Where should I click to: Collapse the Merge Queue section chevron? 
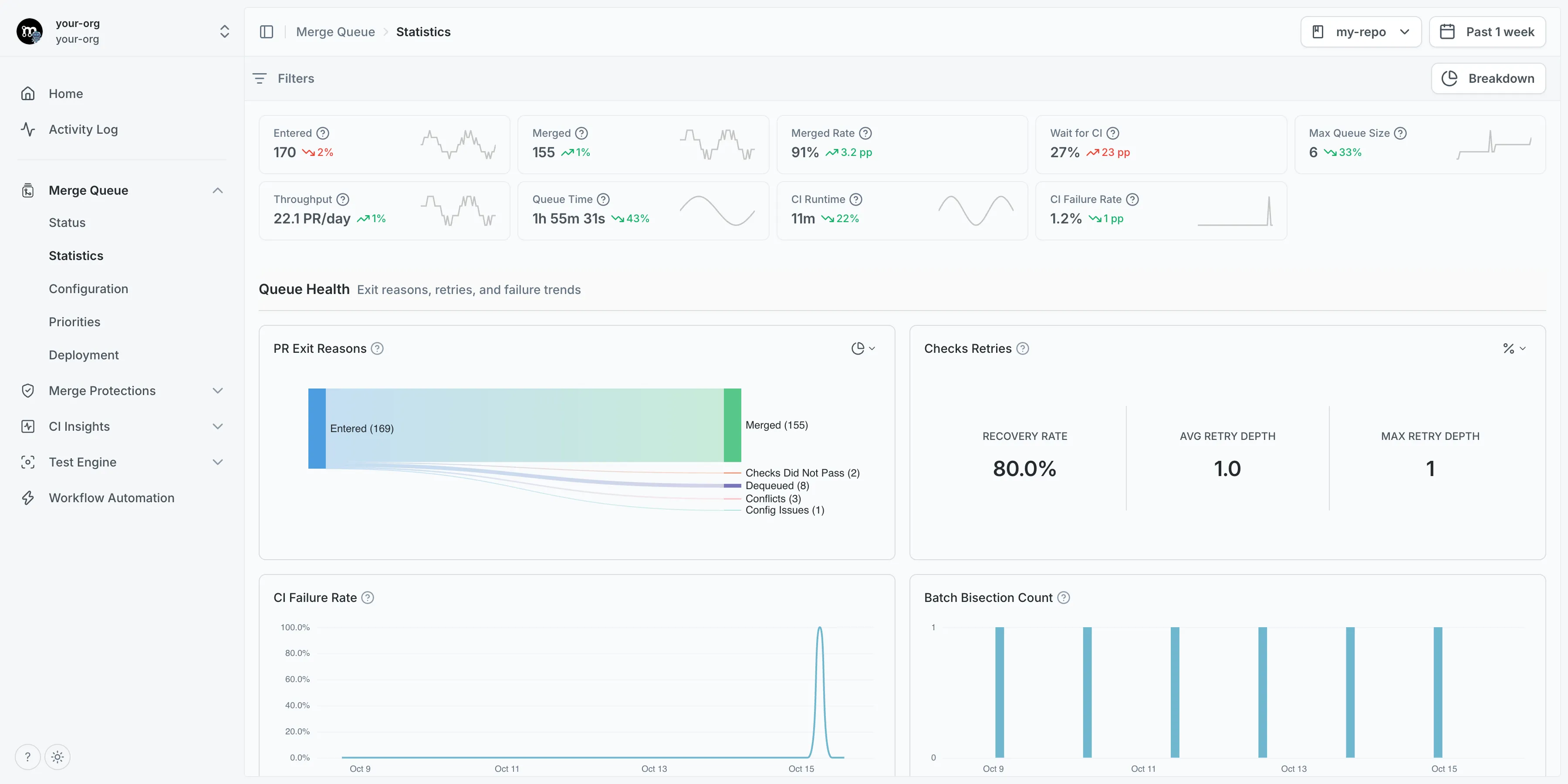pos(218,190)
